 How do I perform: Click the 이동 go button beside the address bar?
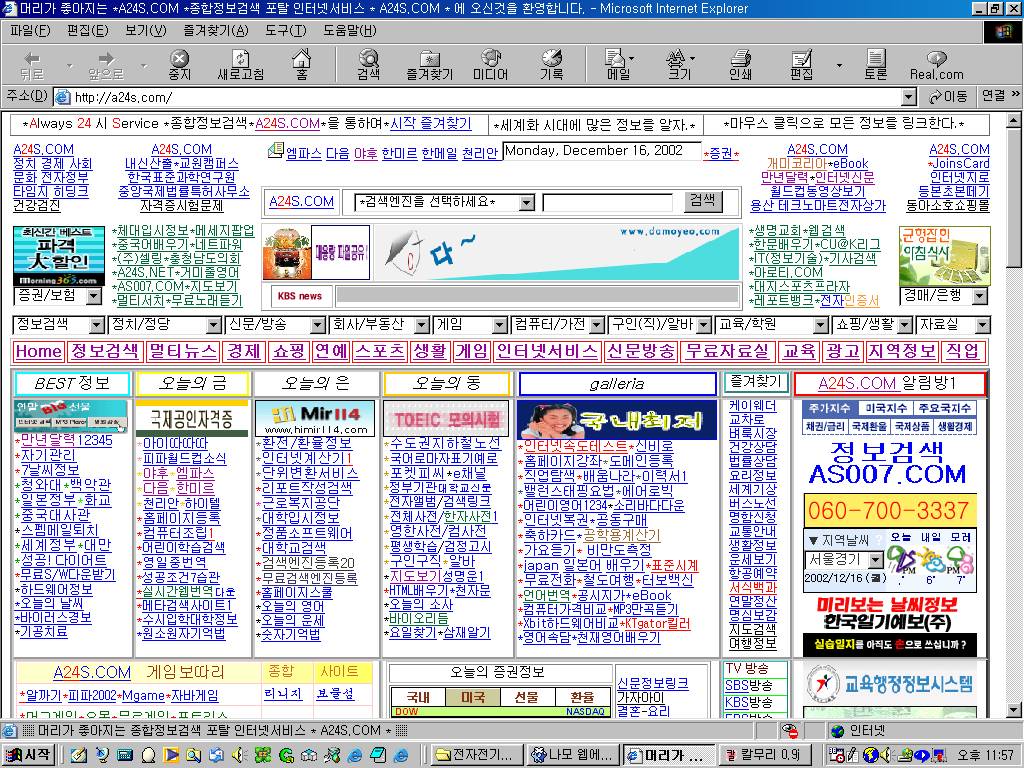[x=948, y=97]
